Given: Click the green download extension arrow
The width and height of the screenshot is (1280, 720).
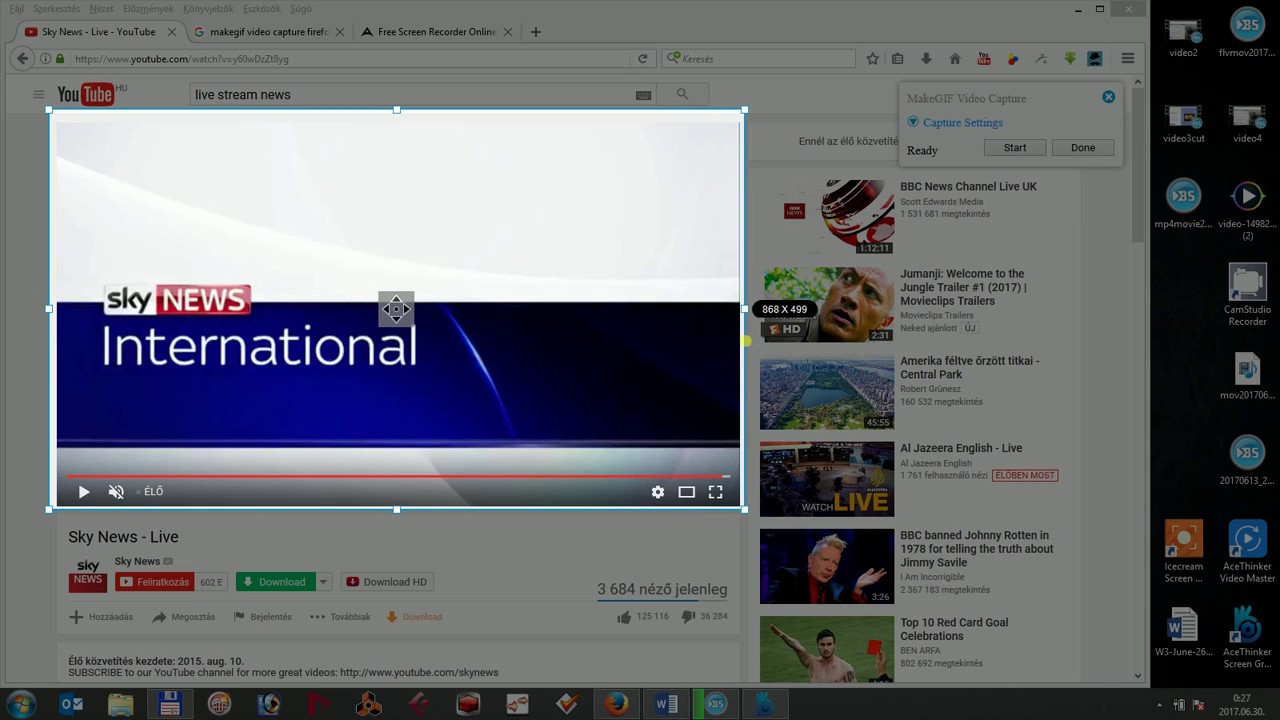Looking at the screenshot, I should [1070, 59].
